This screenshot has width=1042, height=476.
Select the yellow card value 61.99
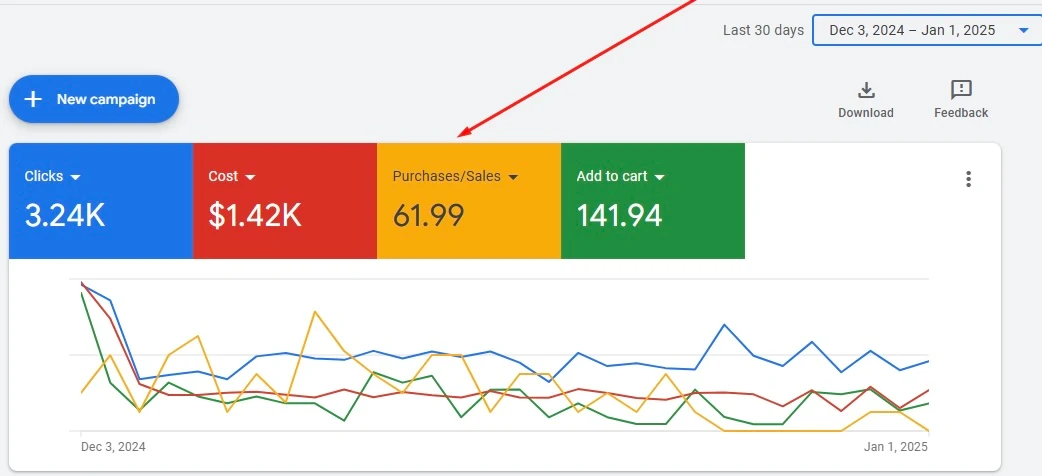(x=428, y=215)
